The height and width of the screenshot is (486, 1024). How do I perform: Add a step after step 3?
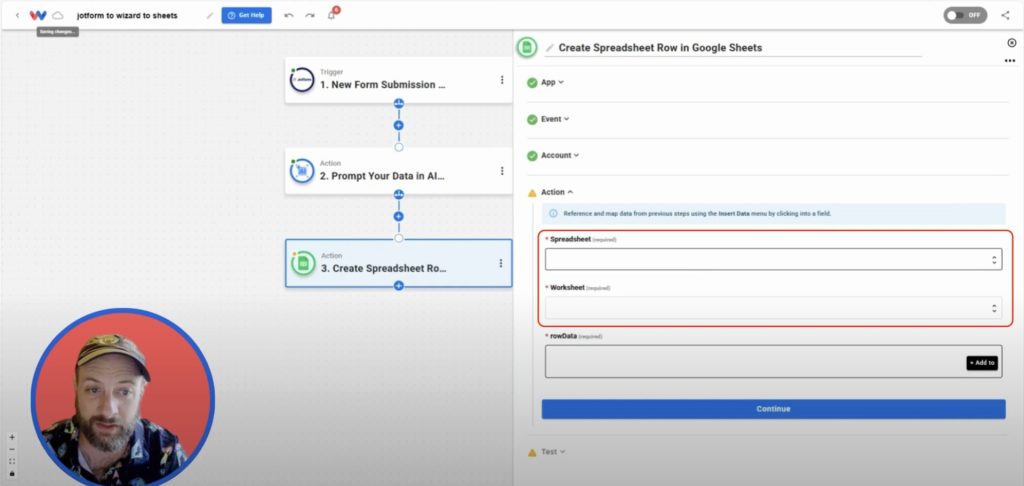click(x=399, y=285)
